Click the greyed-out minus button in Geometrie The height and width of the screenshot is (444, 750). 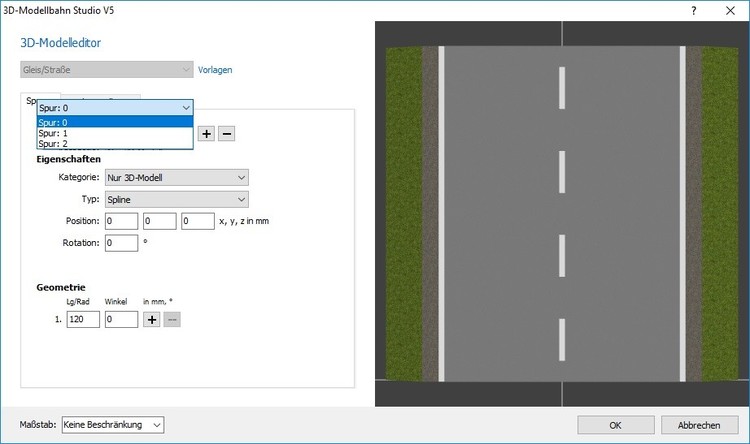pyautogui.click(x=172, y=320)
